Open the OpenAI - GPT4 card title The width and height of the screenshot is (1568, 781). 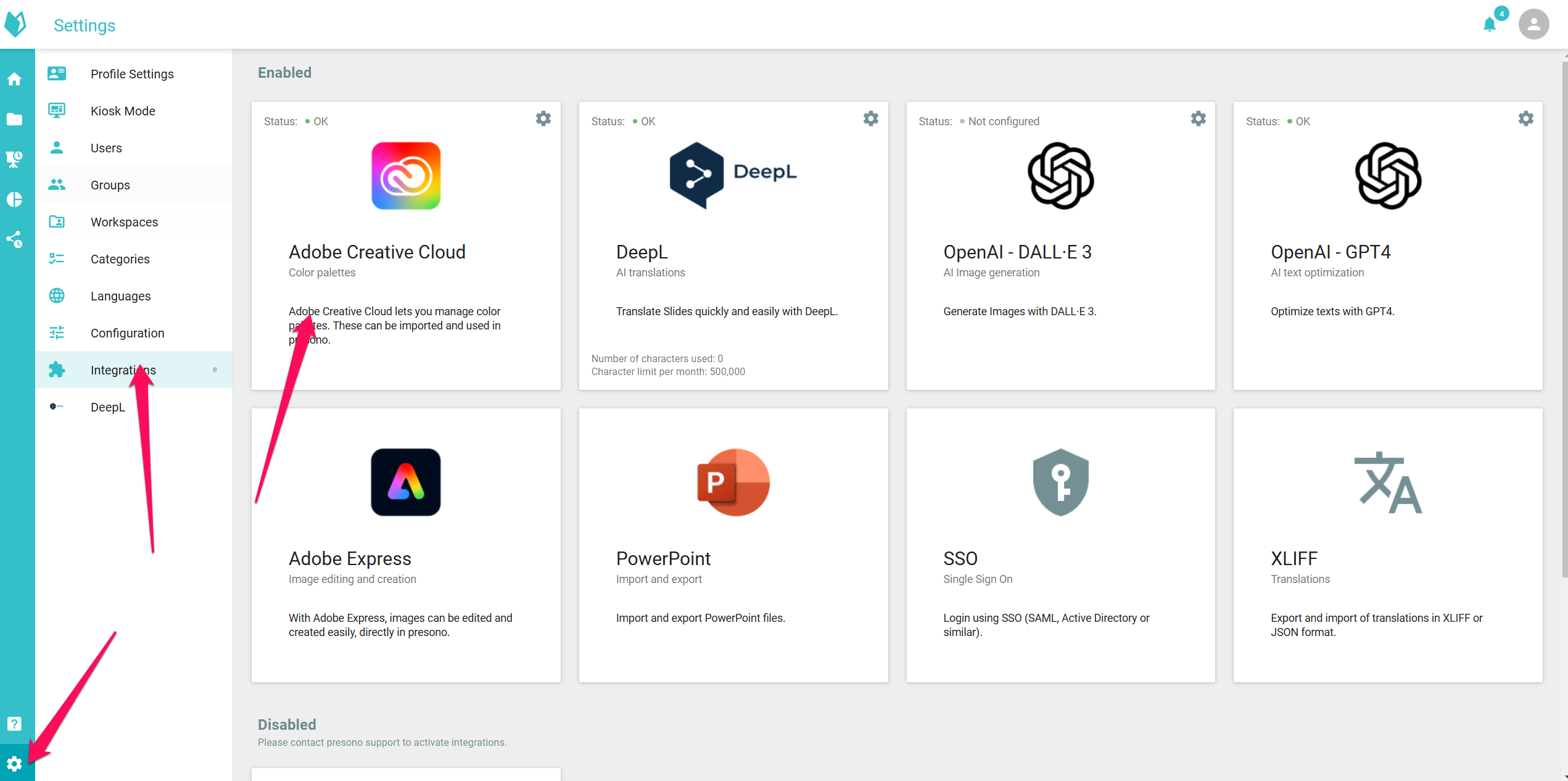pos(1331,252)
